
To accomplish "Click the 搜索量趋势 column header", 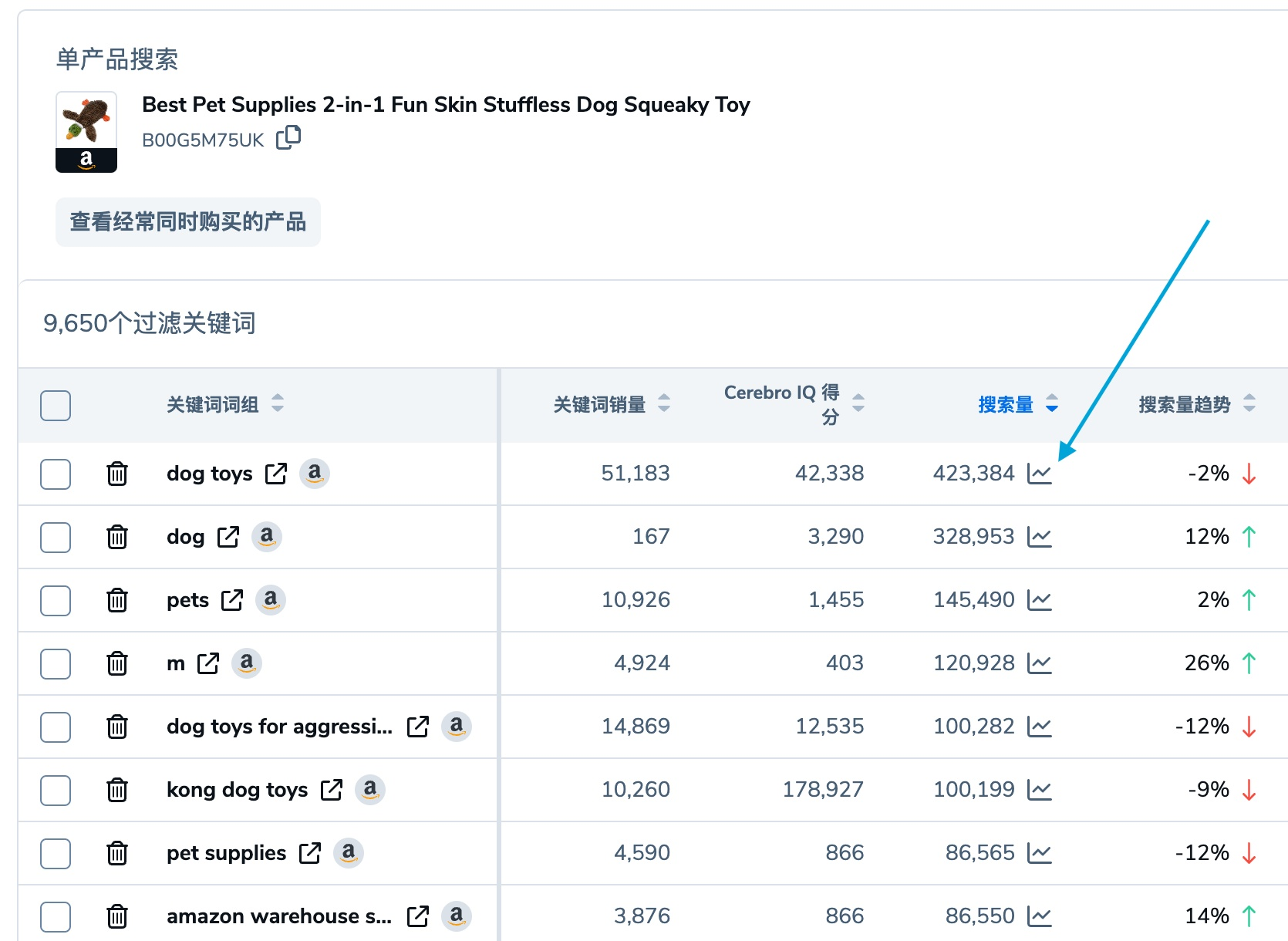I will pos(1185,404).
